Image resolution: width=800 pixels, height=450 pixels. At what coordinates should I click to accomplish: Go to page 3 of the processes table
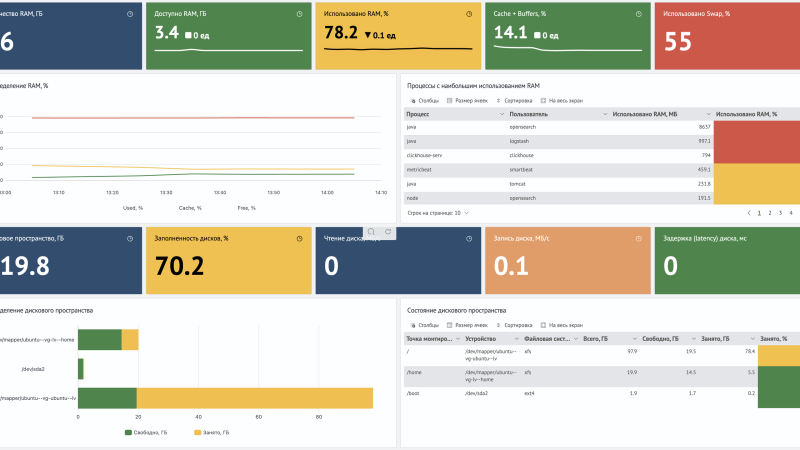click(781, 213)
